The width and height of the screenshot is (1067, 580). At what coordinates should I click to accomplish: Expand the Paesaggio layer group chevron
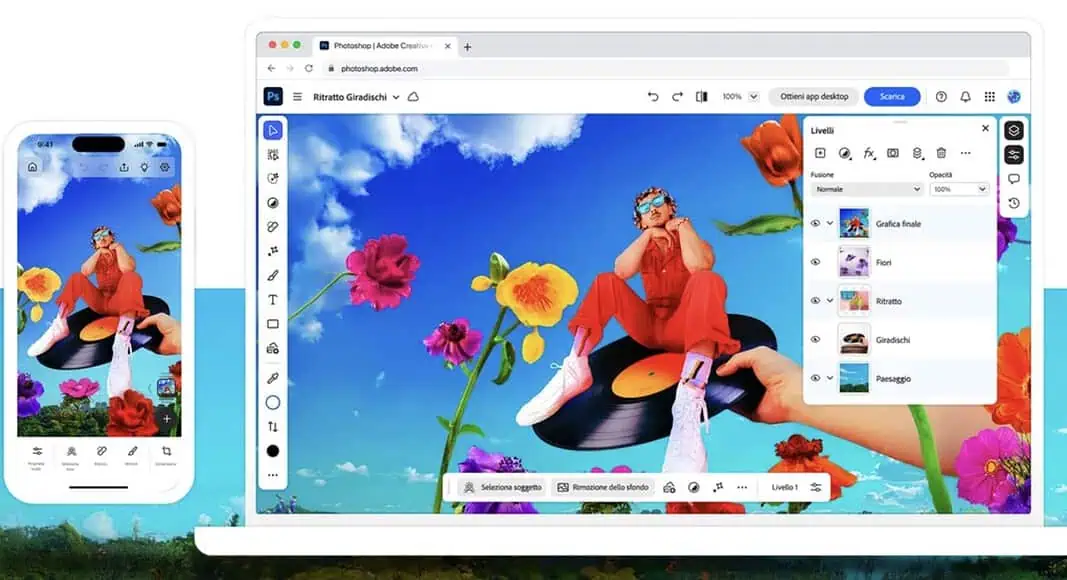(830, 378)
